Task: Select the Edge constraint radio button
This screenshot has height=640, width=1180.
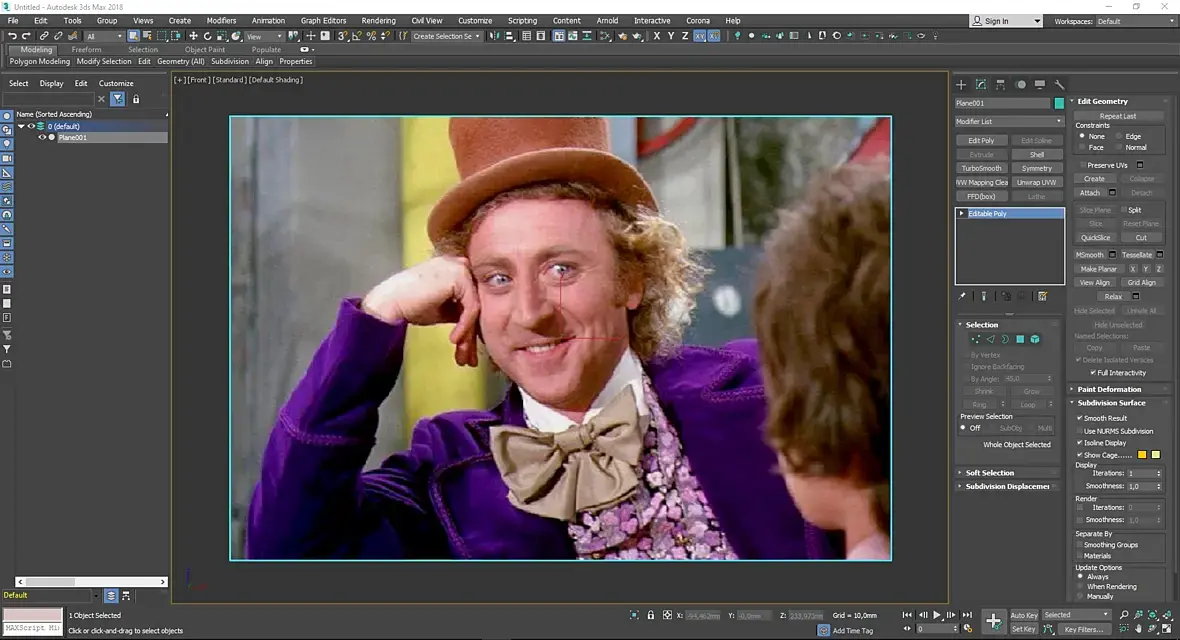Action: point(1118,136)
